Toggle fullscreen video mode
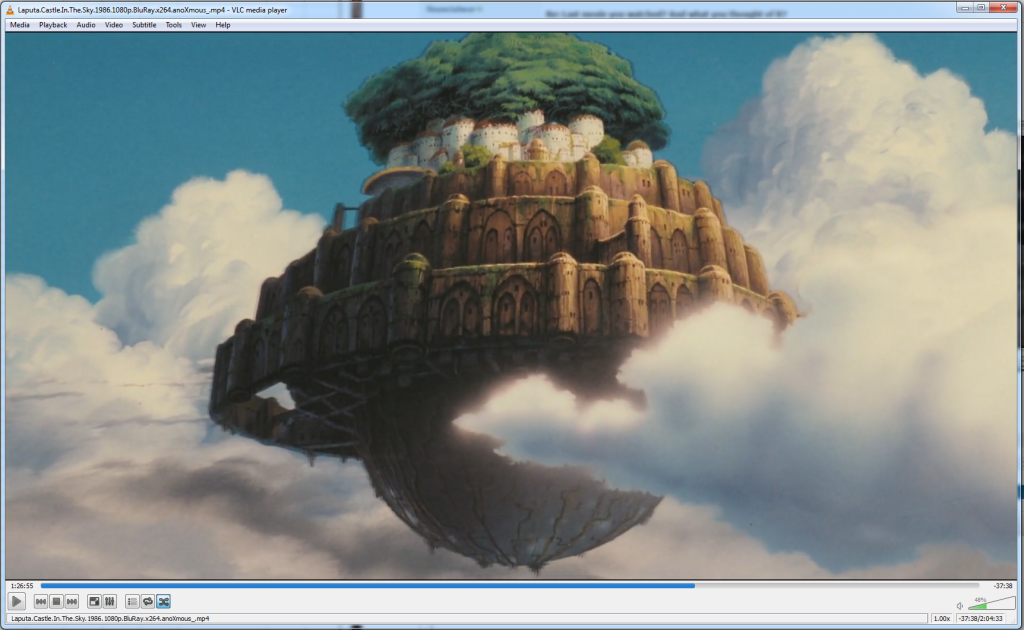This screenshot has height=630, width=1024. [x=94, y=601]
